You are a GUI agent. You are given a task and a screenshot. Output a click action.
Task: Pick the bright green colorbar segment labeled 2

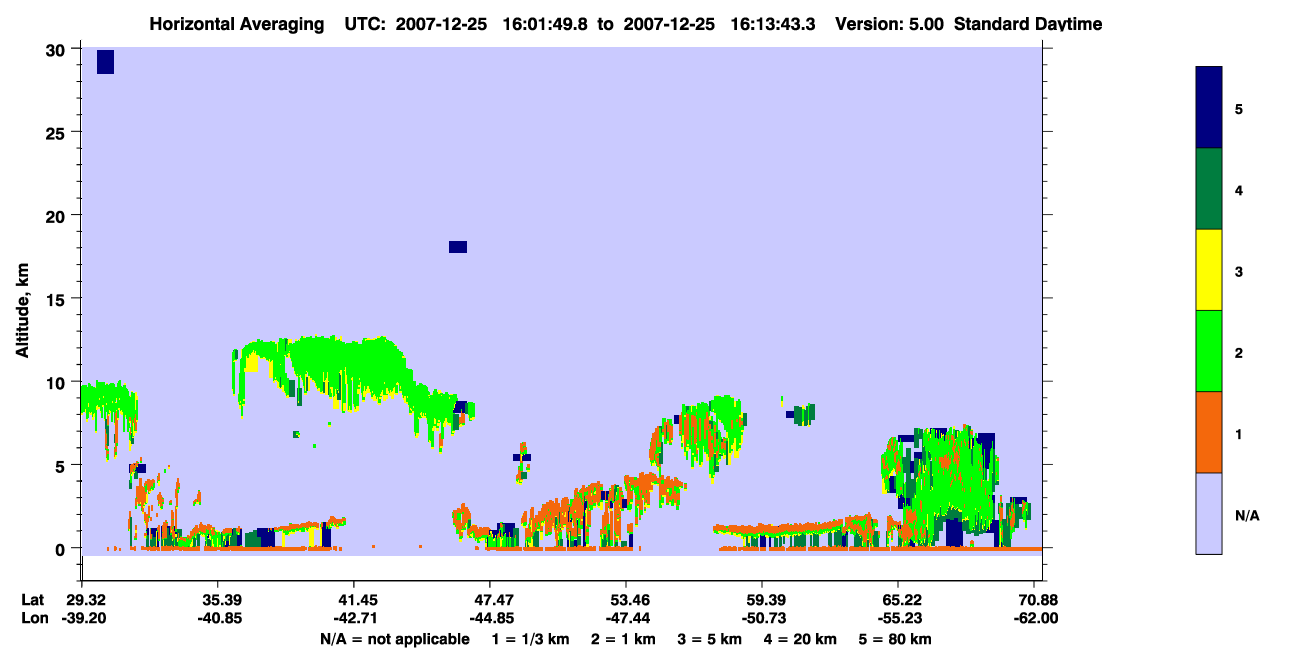coord(1209,351)
